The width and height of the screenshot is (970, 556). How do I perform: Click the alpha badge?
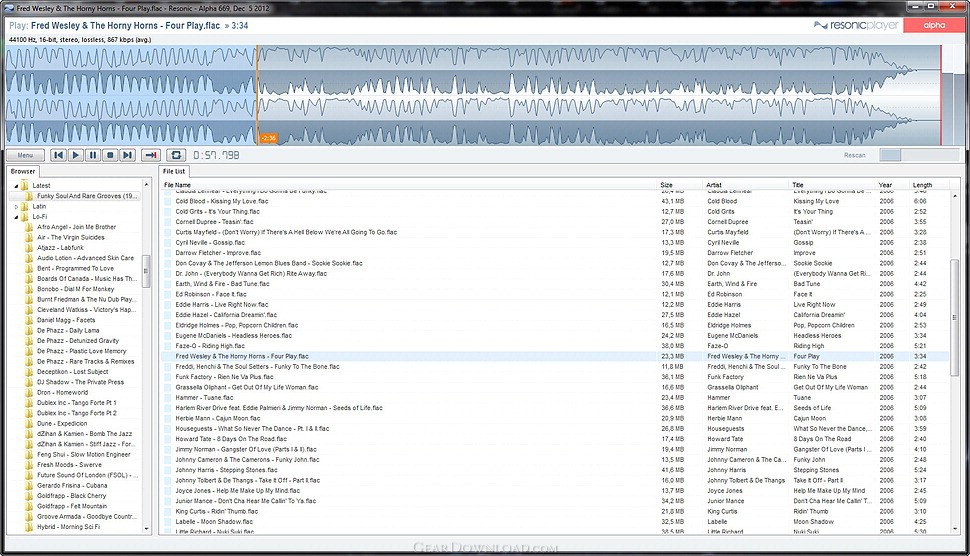pos(934,25)
